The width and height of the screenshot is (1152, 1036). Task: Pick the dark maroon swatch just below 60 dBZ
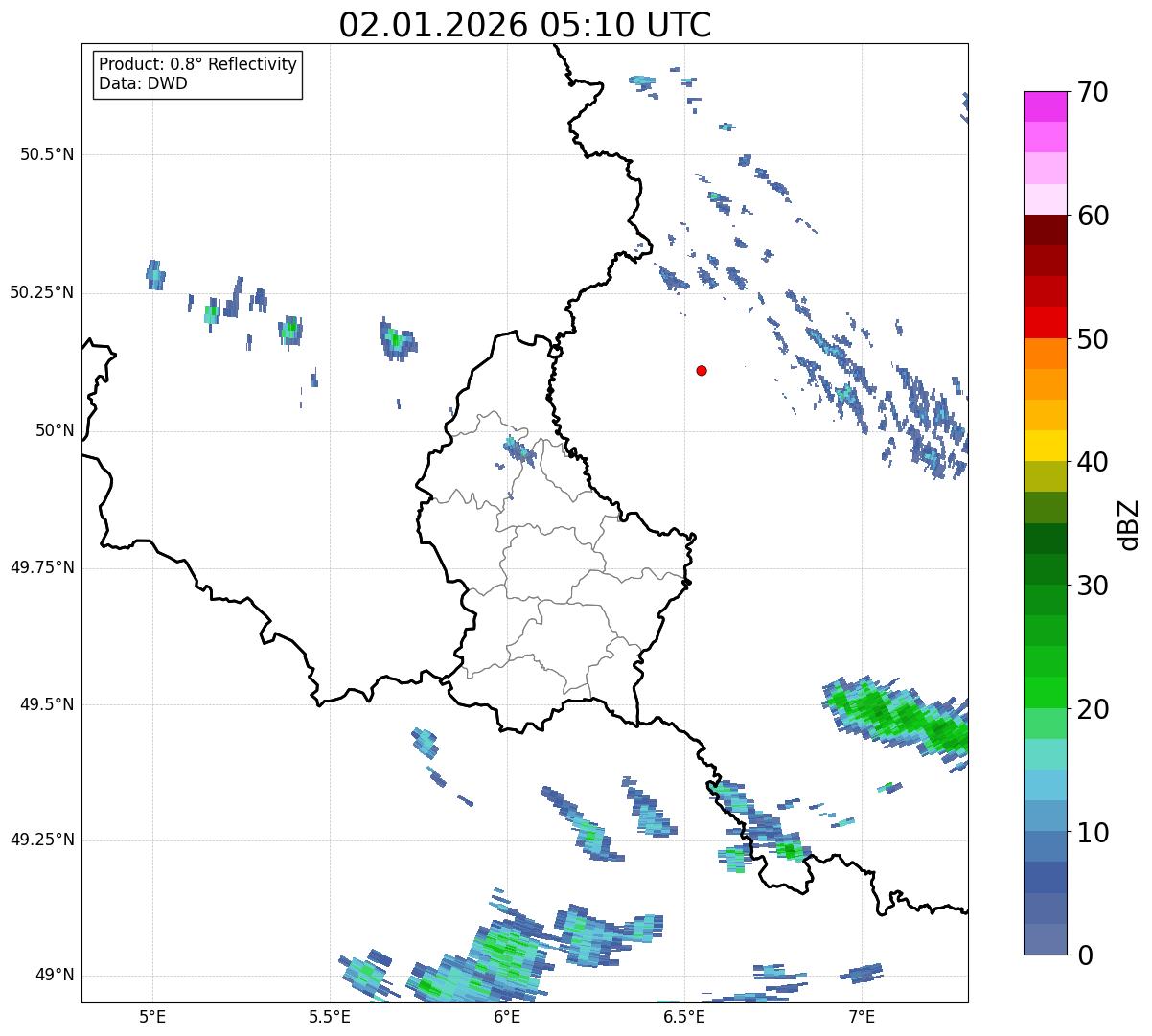point(1045,230)
